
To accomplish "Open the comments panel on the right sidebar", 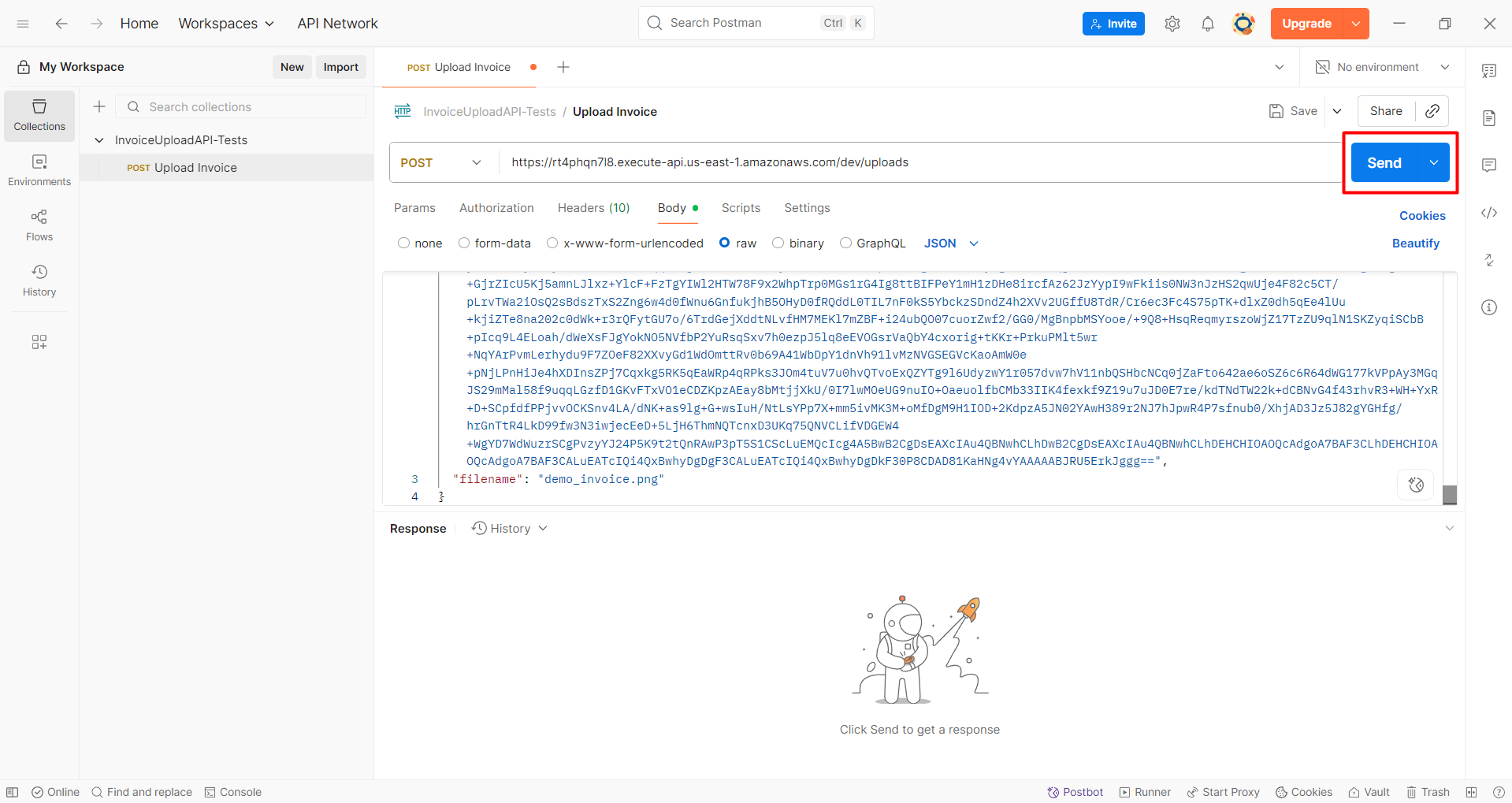I will point(1489,165).
